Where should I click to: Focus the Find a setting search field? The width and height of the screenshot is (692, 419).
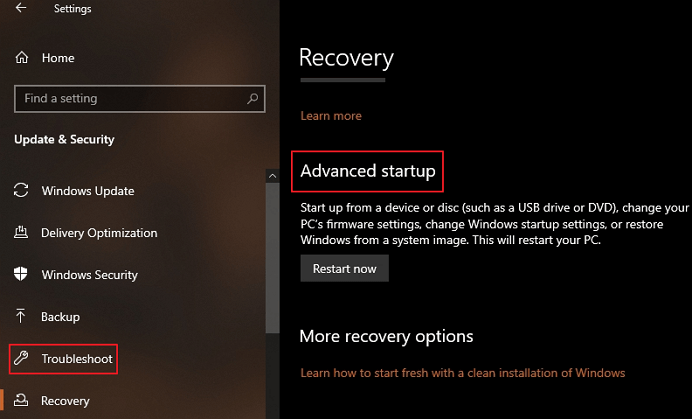(130, 99)
